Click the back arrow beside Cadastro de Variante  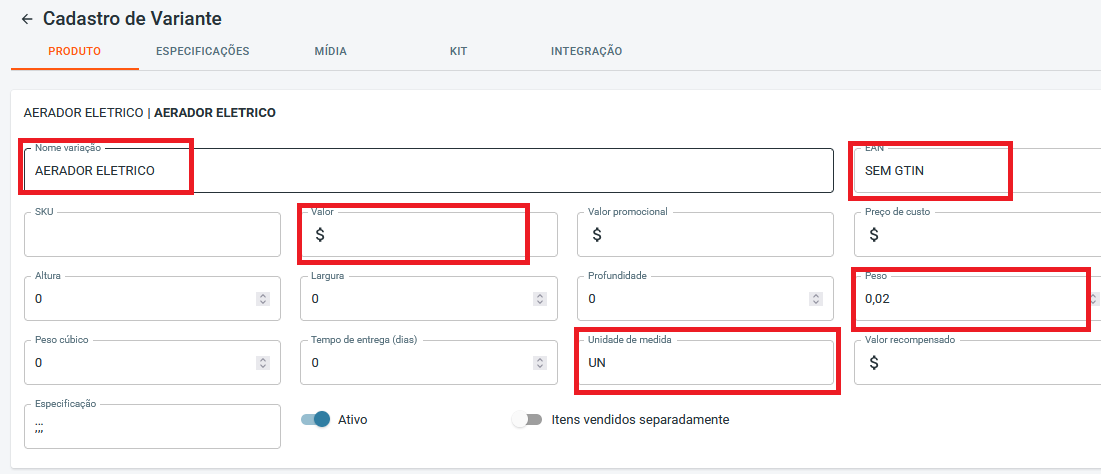(27, 19)
